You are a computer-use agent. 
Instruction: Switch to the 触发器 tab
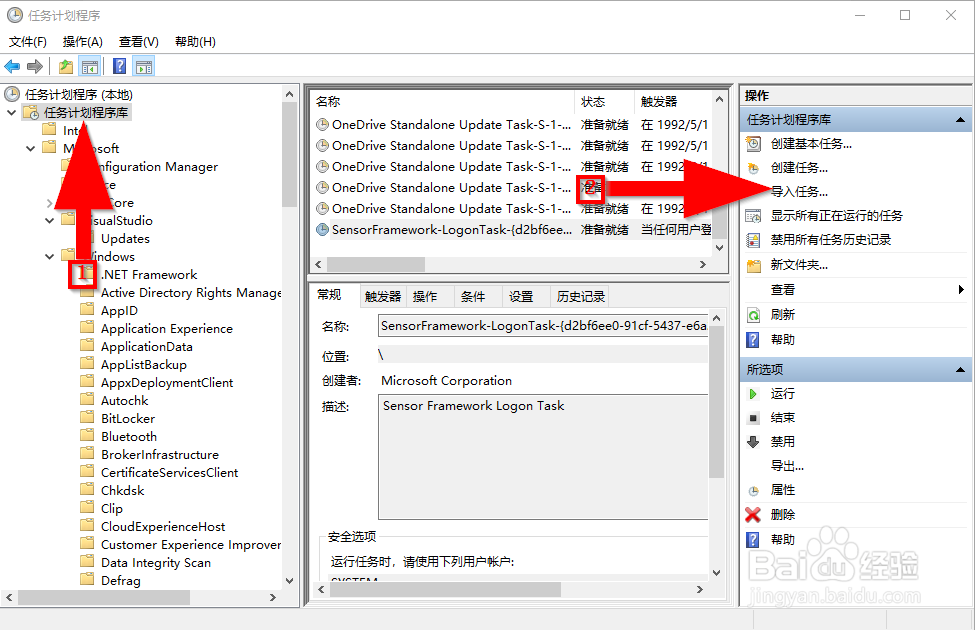[382, 297]
